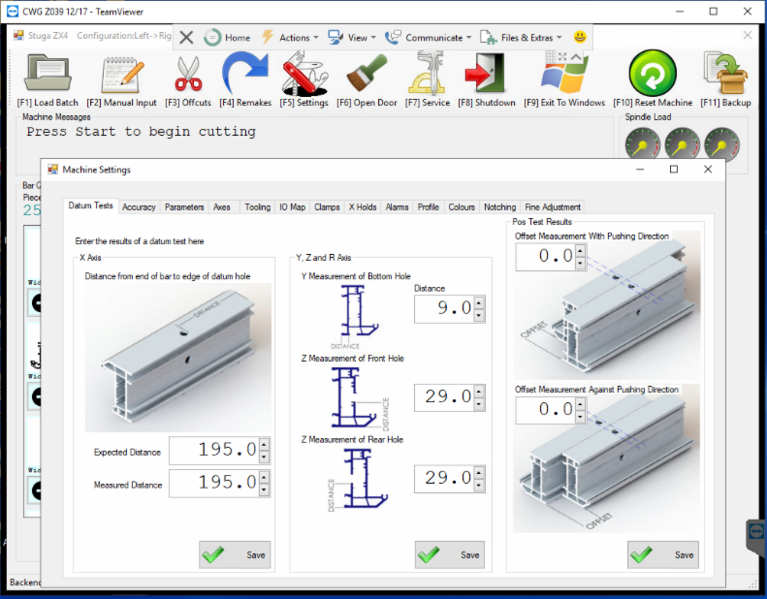Click F8 Shutdown exit-door icon

click(484, 73)
